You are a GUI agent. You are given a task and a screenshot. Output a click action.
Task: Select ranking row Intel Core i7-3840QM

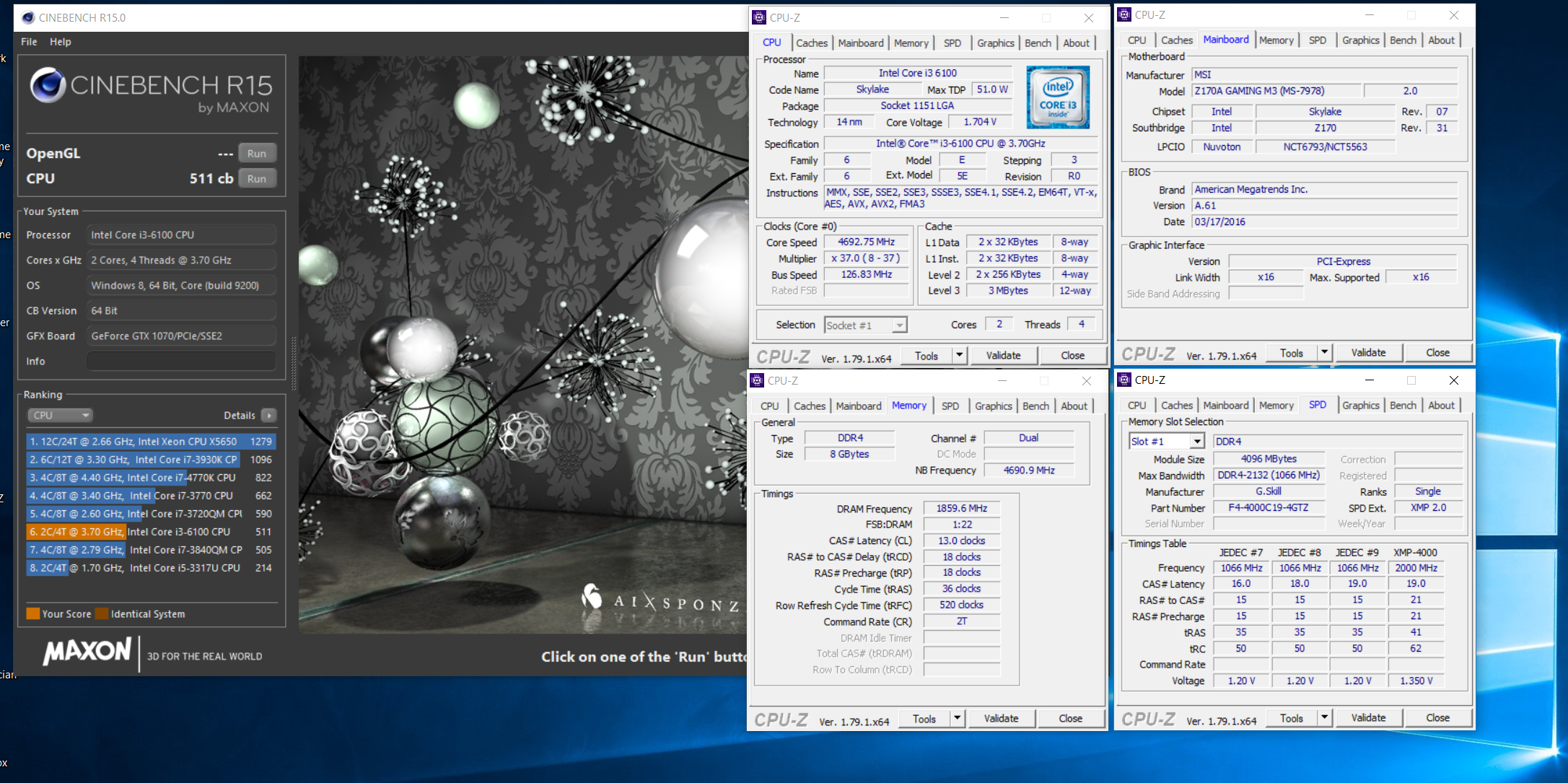(x=151, y=549)
